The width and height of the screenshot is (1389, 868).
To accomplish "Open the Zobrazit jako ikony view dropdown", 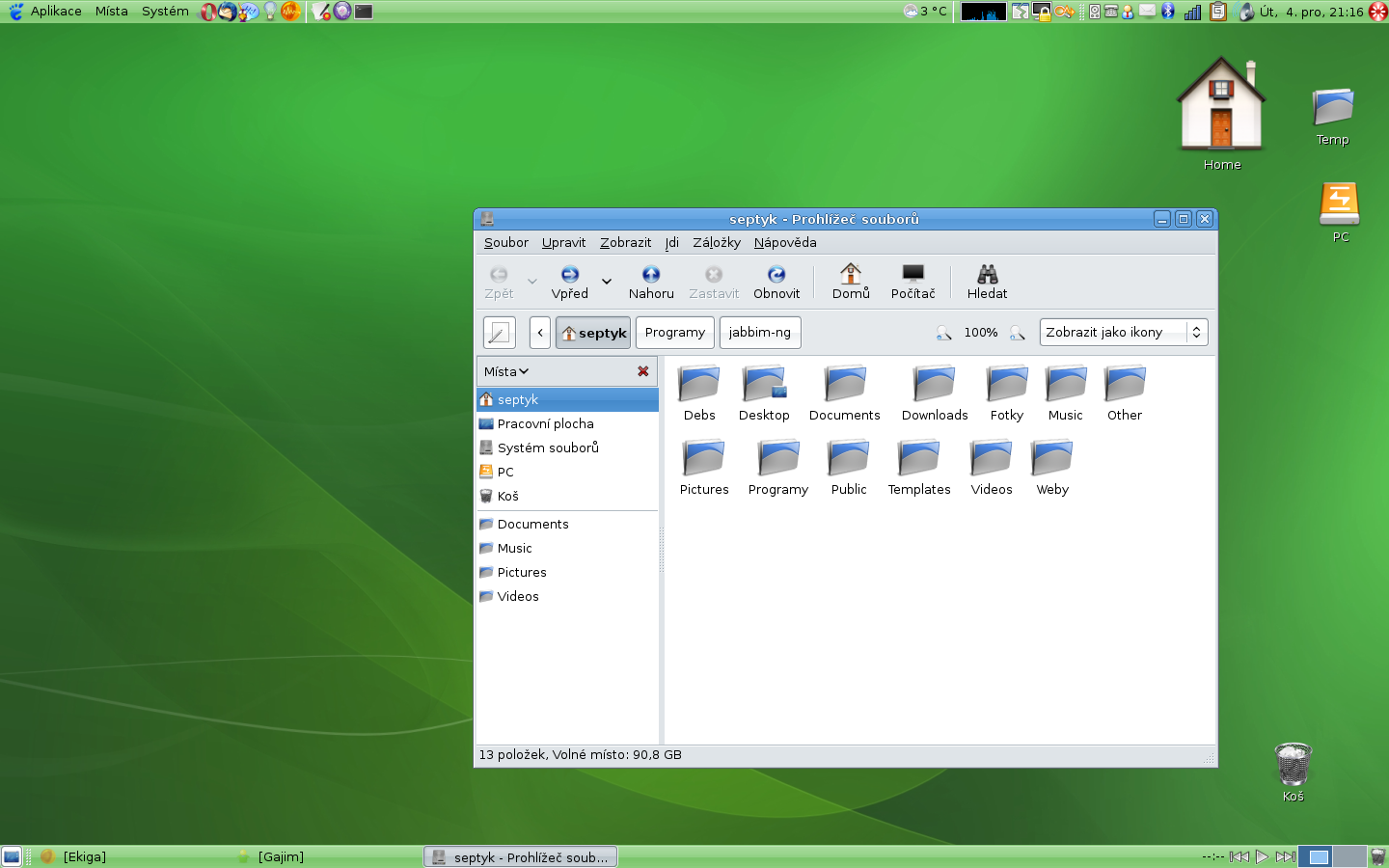I will (1124, 333).
